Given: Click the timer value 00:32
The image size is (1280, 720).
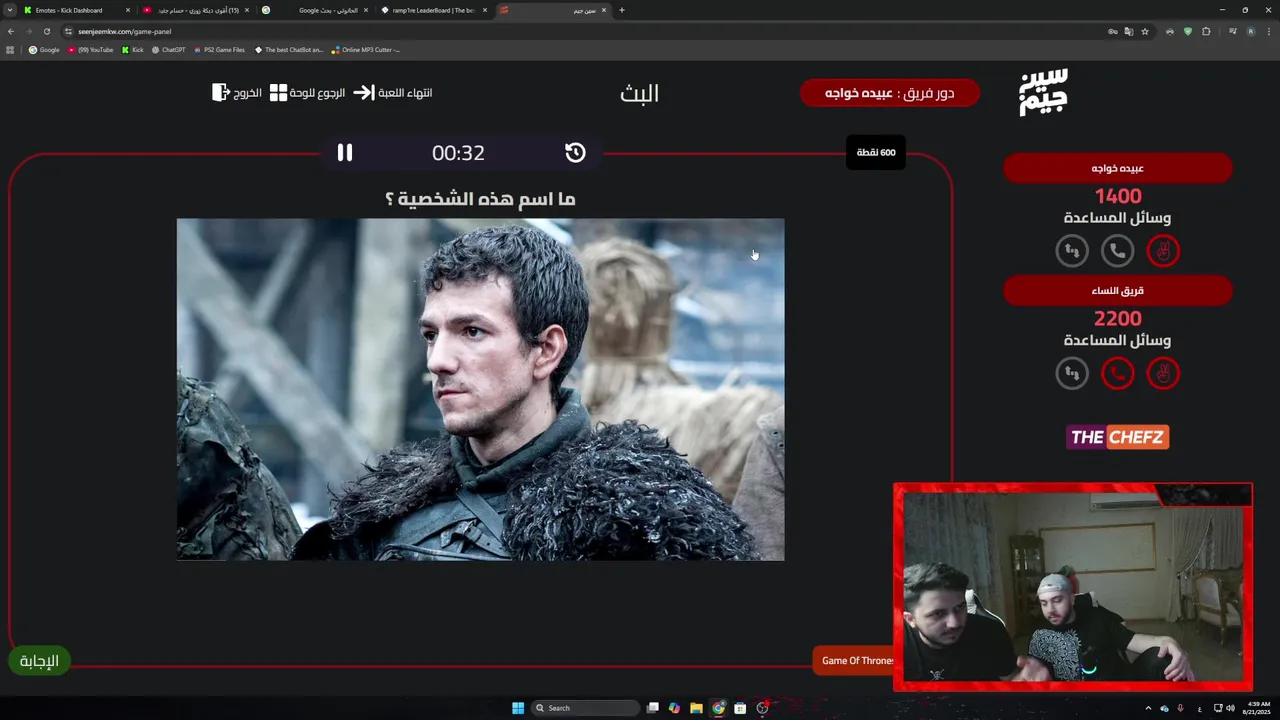Looking at the screenshot, I should point(458,153).
